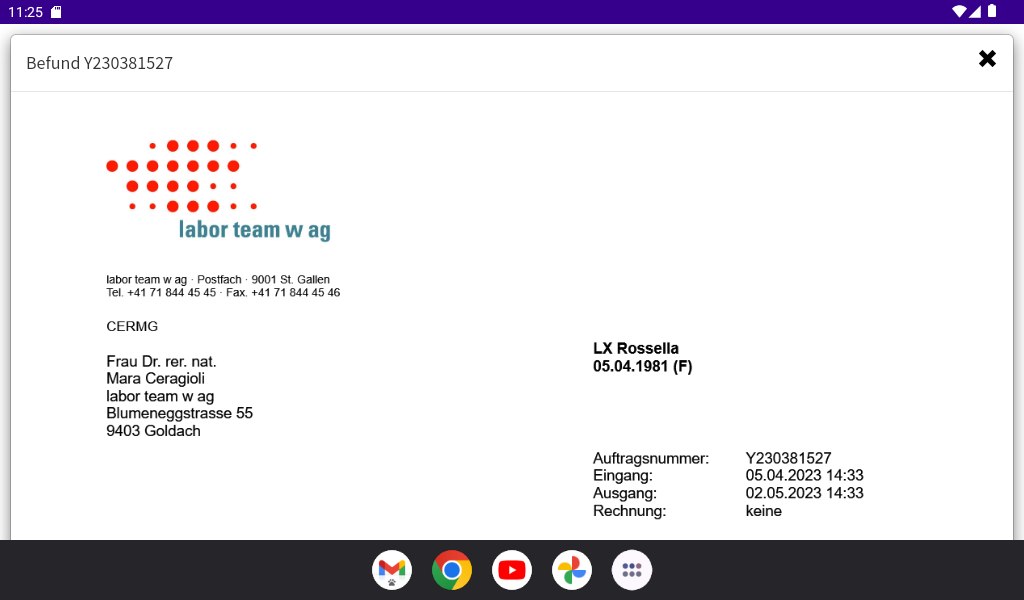Tap the clock showing 11:25
The image size is (1024, 600).
coord(25,12)
